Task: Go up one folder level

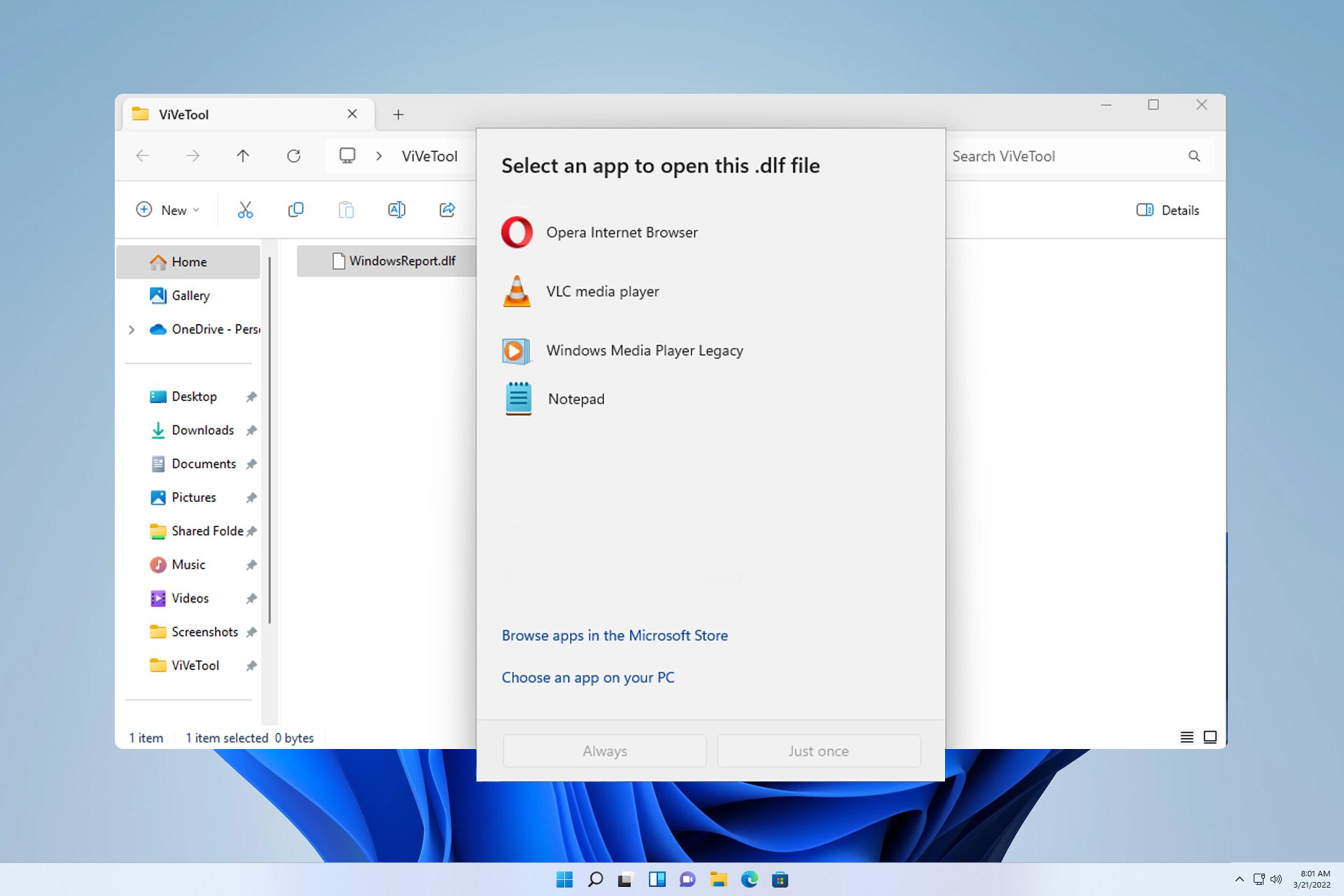Action: pos(243,156)
